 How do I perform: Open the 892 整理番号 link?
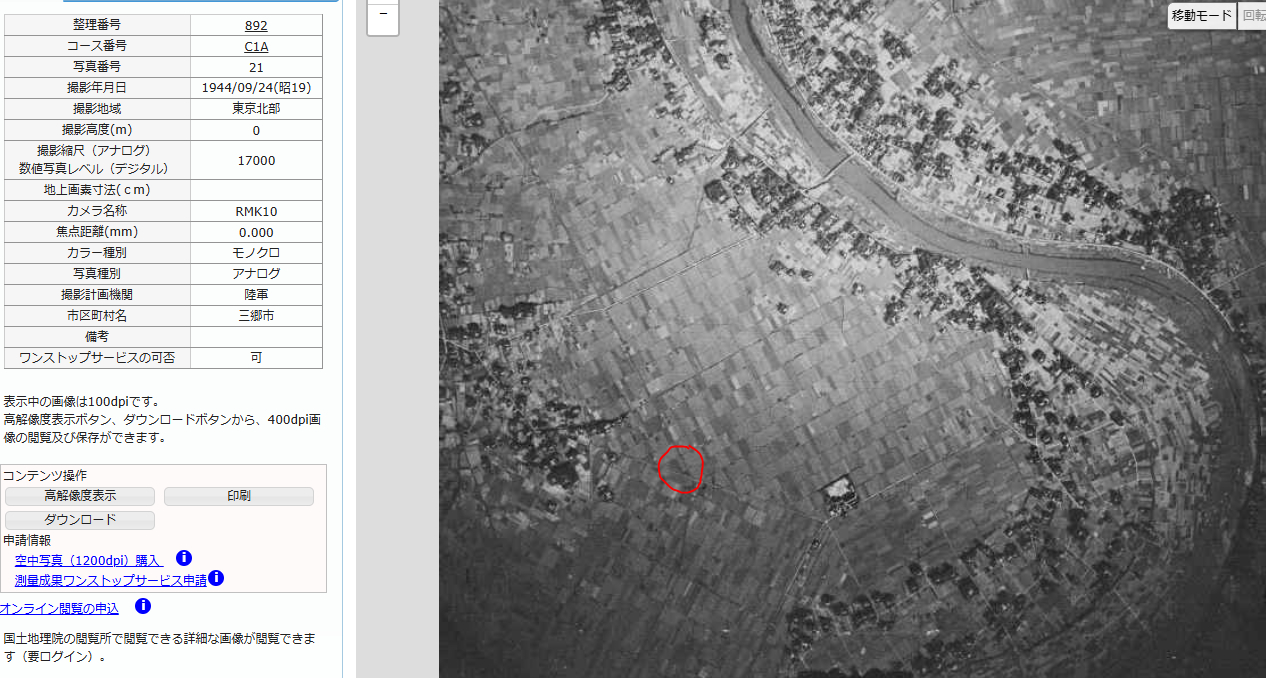tap(256, 26)
